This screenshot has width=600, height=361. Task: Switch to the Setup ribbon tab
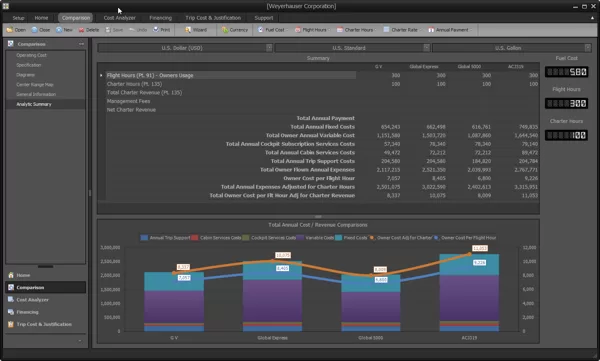tap(18, 18)
